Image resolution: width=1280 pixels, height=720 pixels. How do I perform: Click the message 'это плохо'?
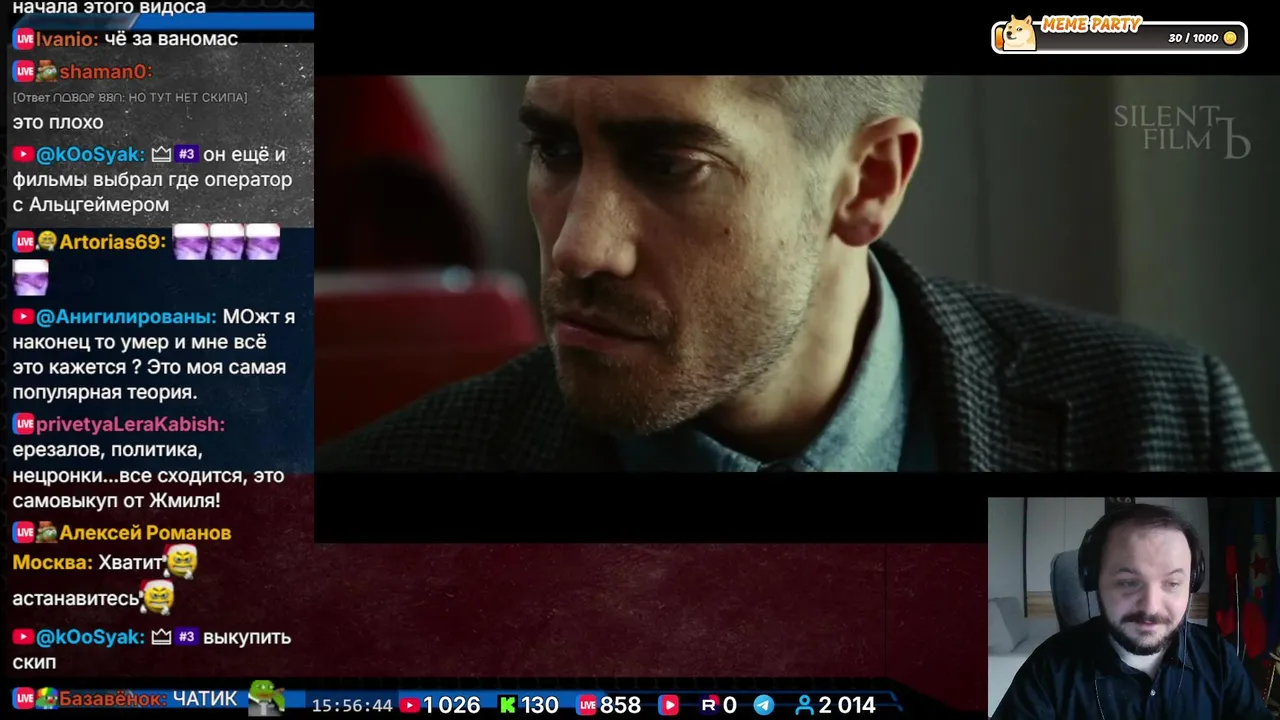[x=58, y=122]
